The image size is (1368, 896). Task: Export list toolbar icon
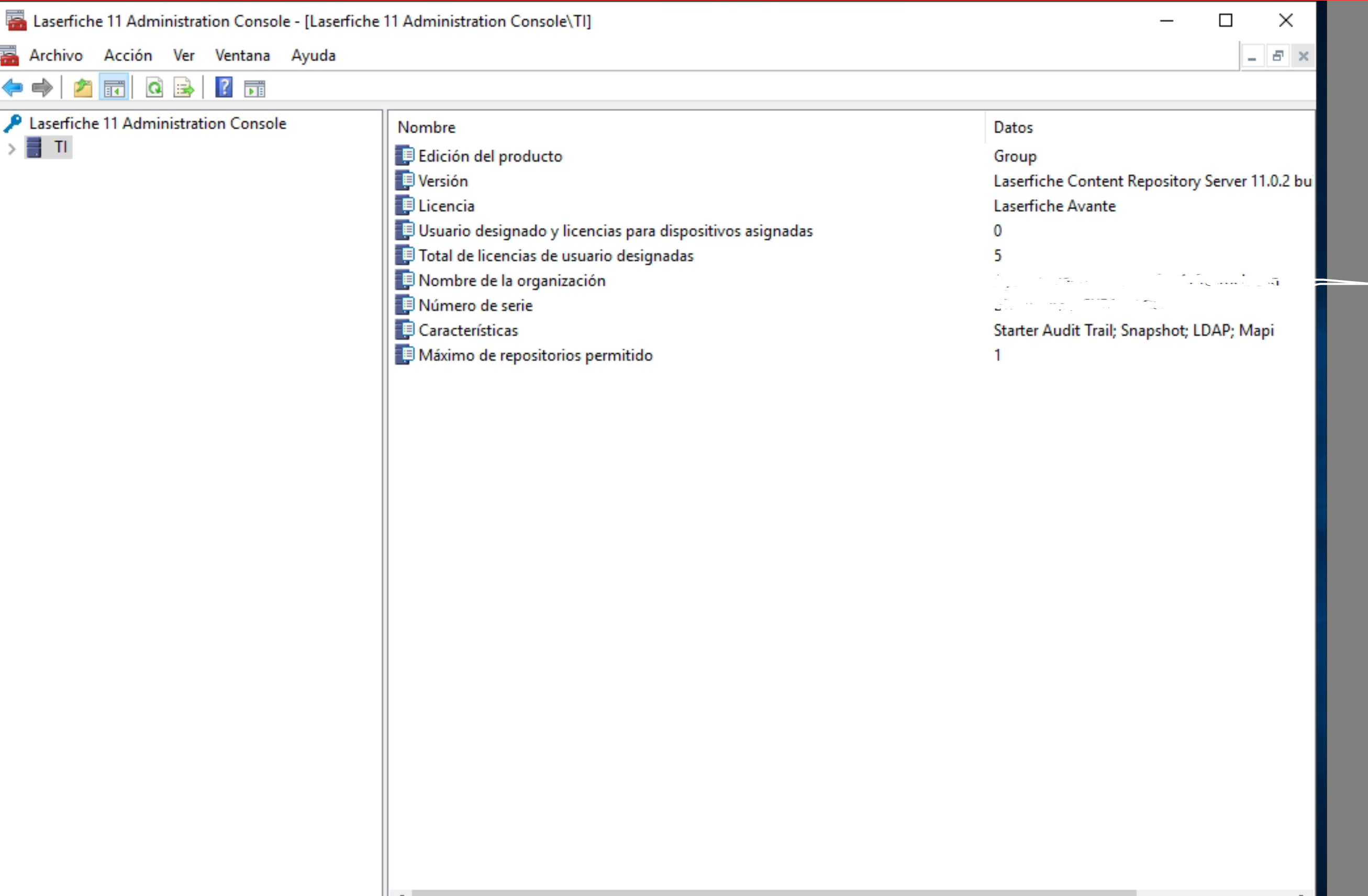point(184,88)
